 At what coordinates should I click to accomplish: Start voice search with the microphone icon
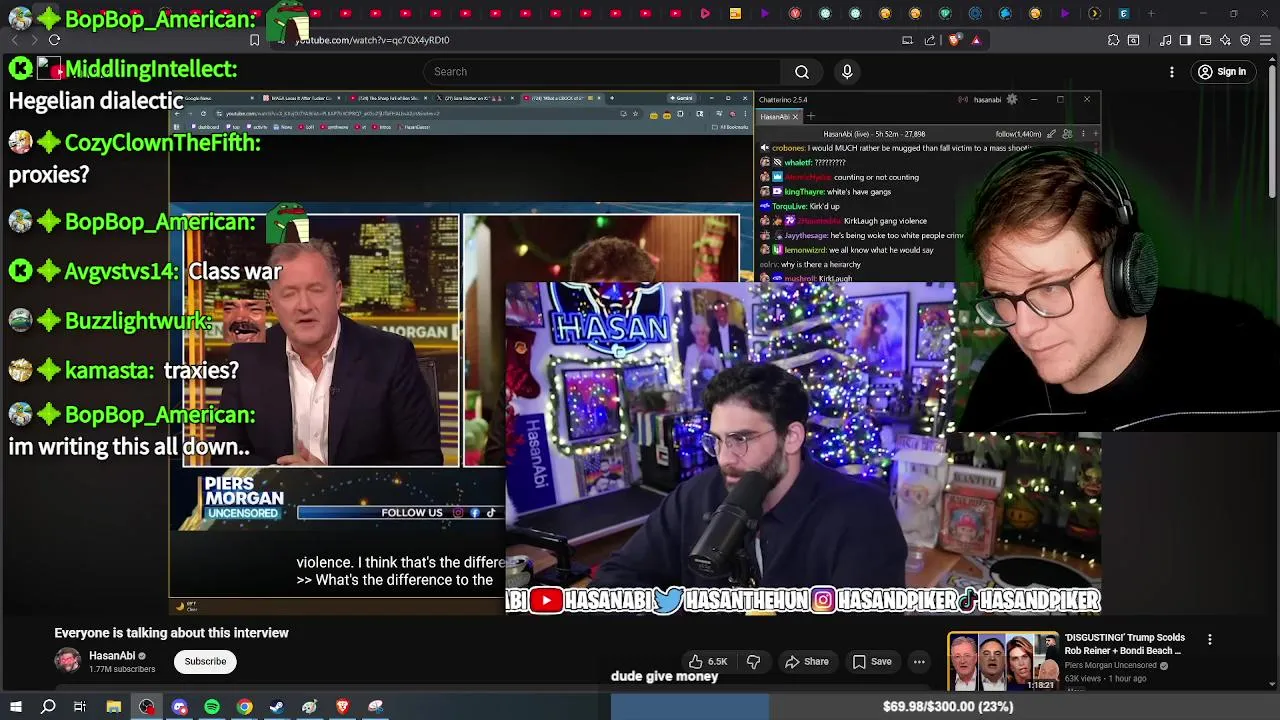coord(847,71)
